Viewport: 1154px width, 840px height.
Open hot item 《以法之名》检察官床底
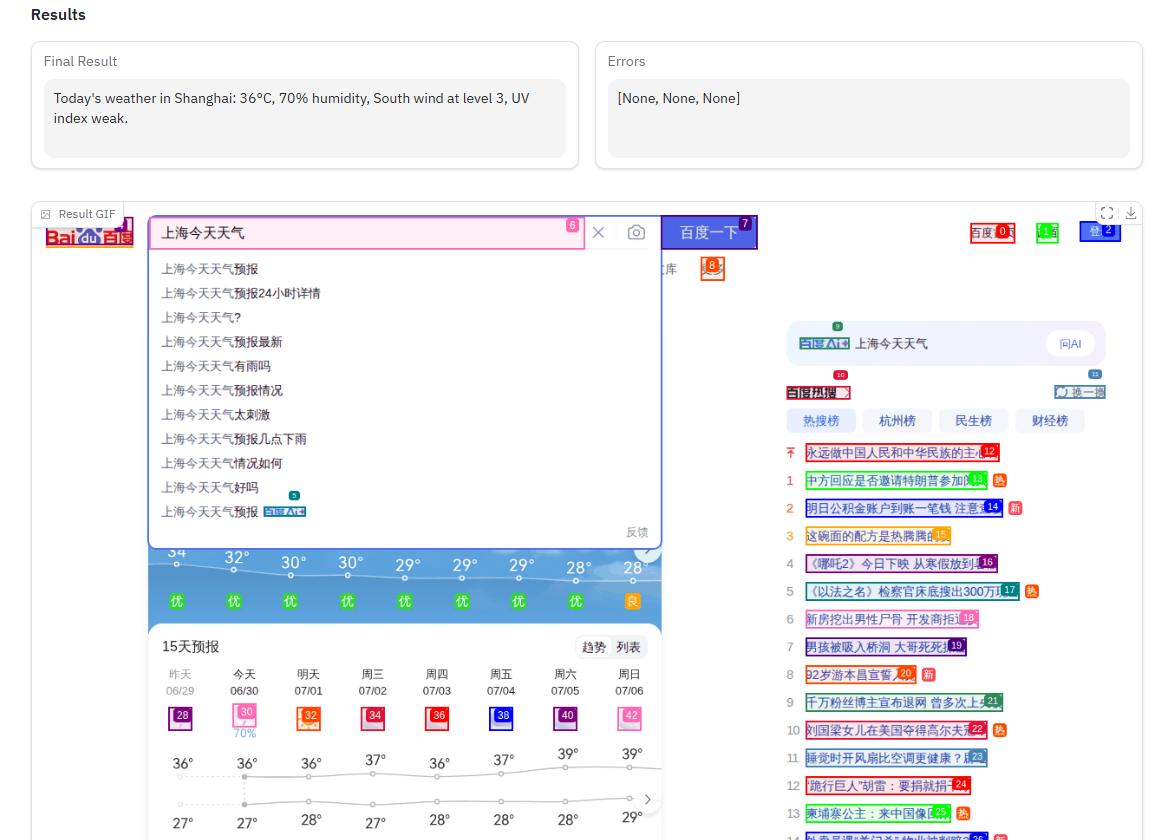pyautogui.click(x=912, y=591)
